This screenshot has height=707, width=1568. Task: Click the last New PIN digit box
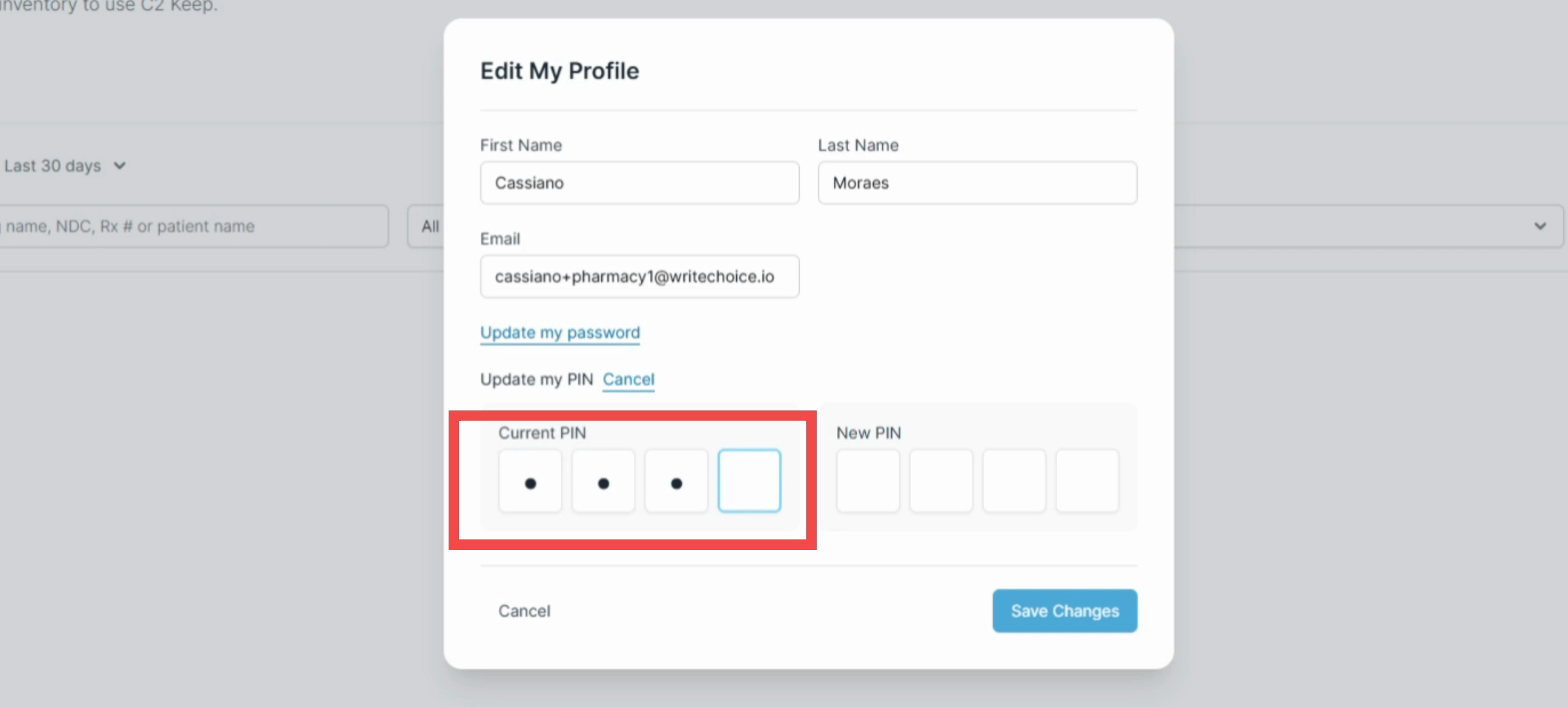(x=1087, y=480)
